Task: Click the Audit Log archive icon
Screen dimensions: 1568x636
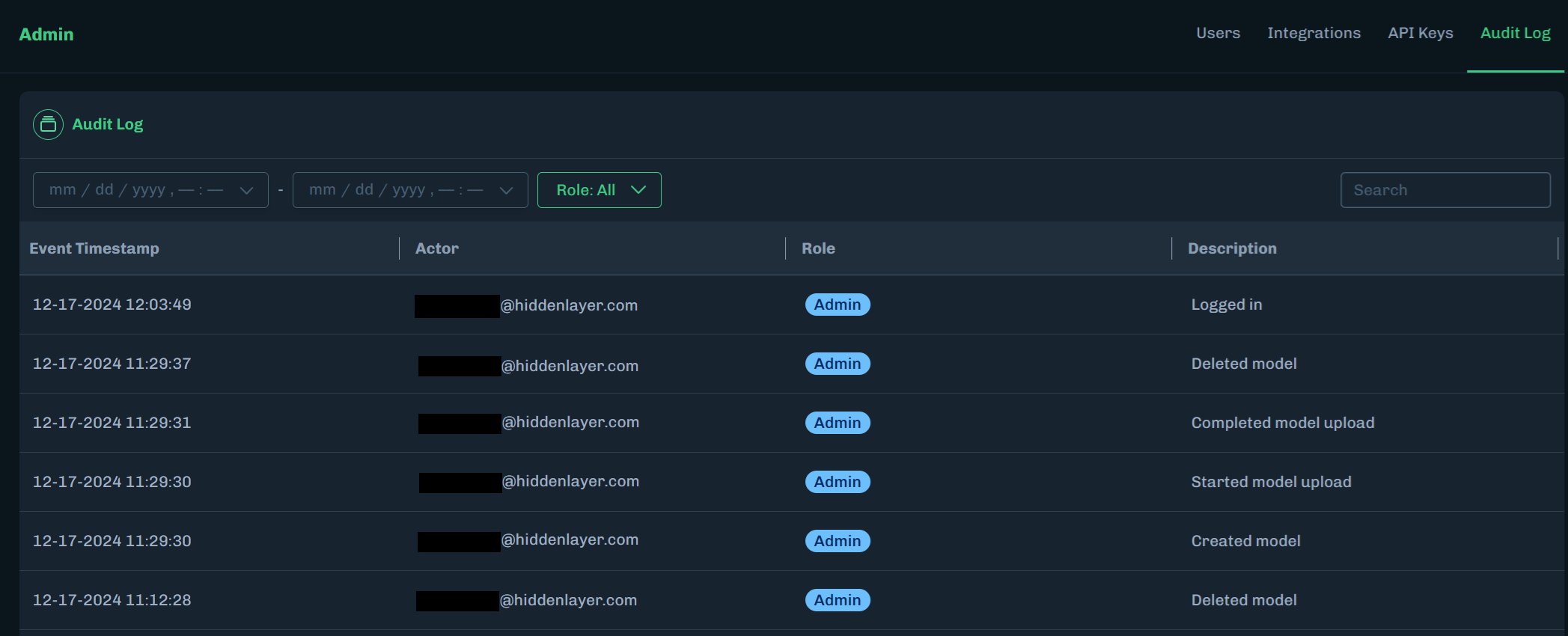Action: pos(48,124)
